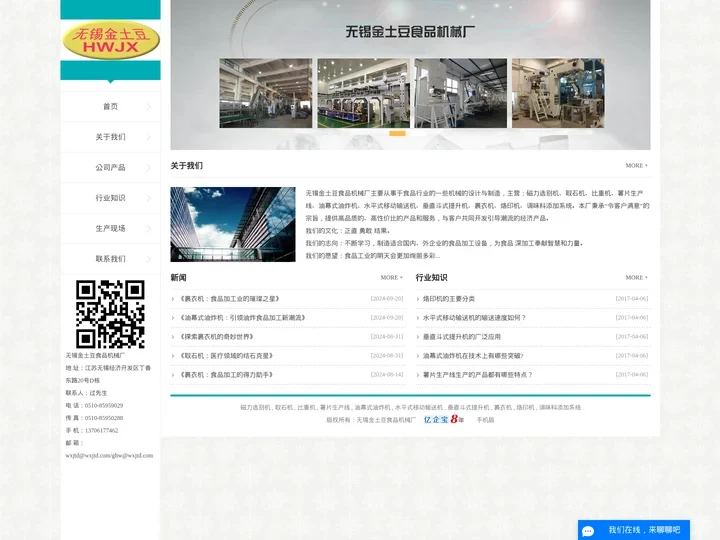The image size is (720, 540).
Task: Click the QR code image
Action: point(110,314)
